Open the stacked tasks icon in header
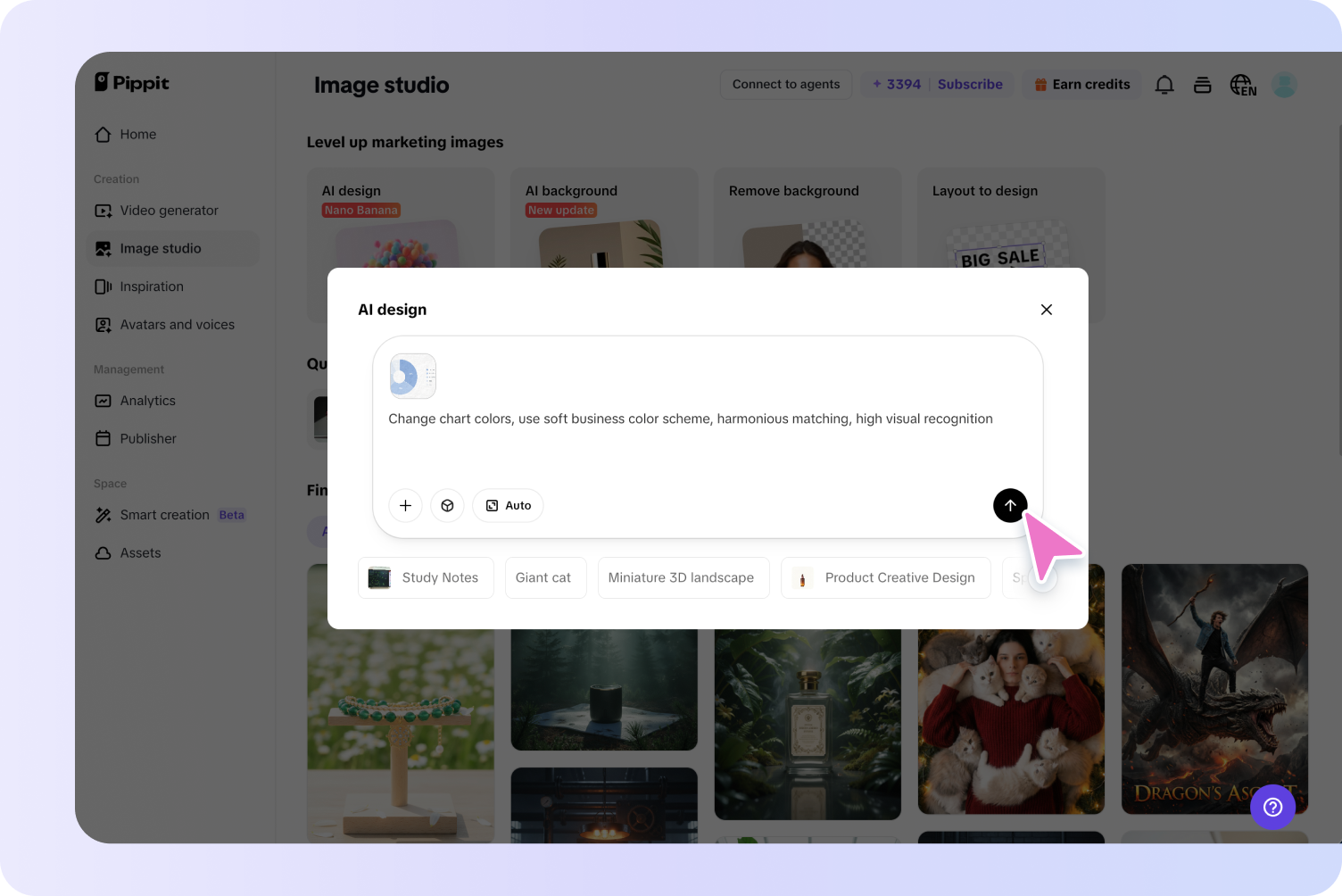 pyautogui.click(x=1203, y=85)
